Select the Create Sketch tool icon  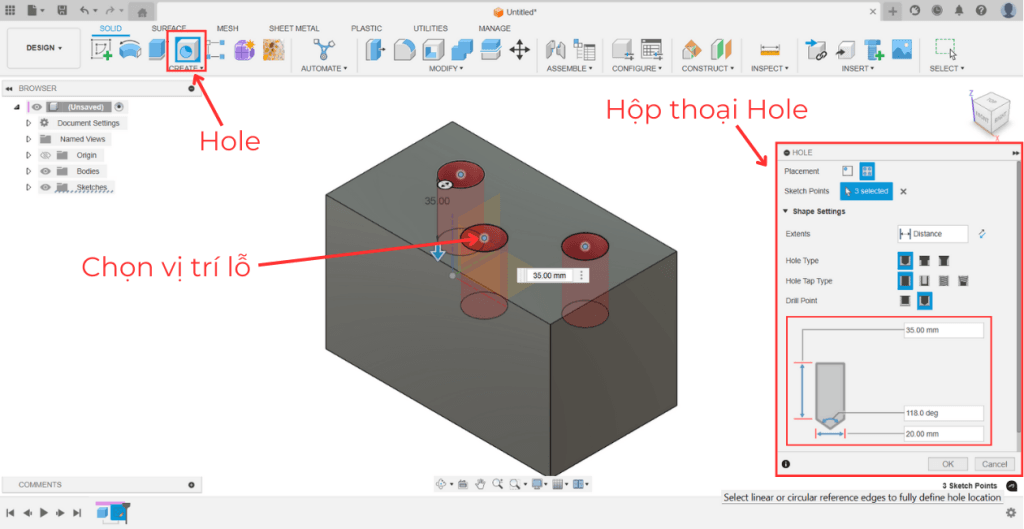101,49
